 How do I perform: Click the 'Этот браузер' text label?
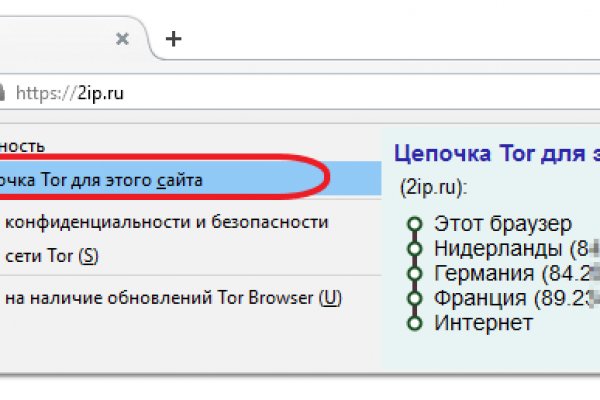(x=503, y=223)
